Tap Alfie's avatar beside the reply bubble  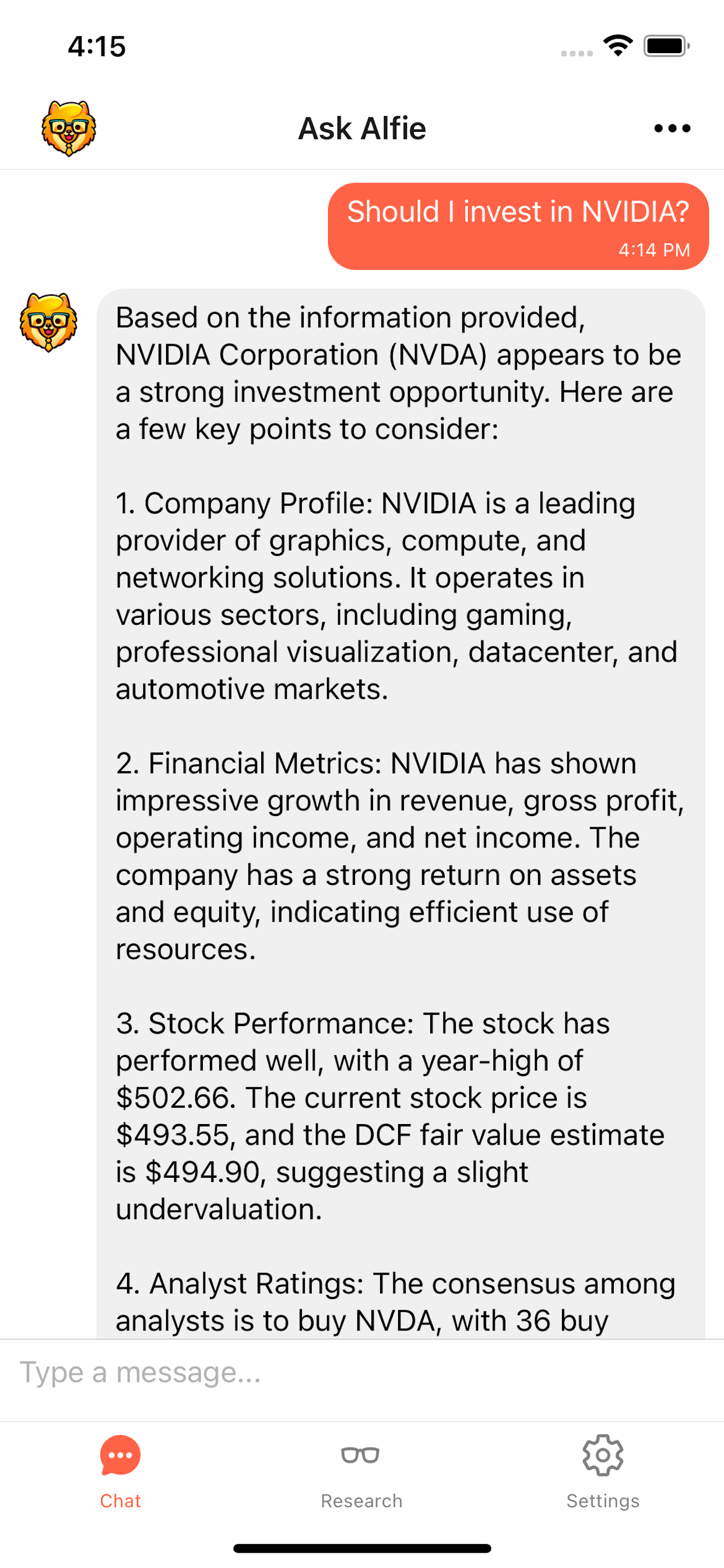click(x=48, y=322)
